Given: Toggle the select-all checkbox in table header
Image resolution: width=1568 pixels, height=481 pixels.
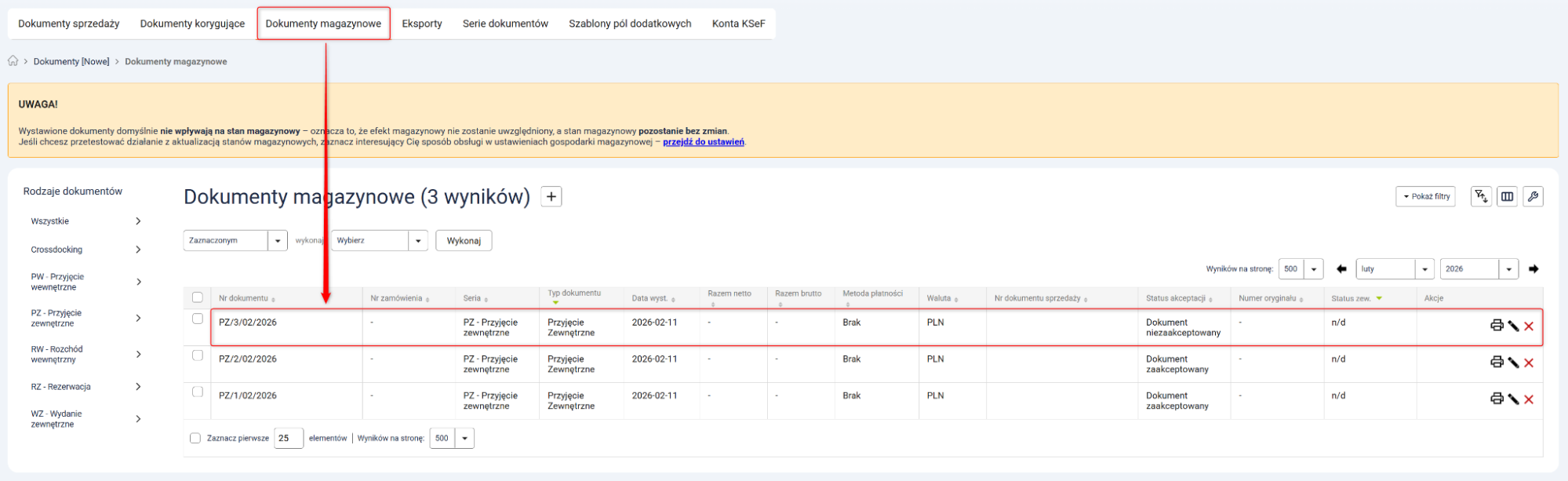Looking at the screenshot, I should pyautogui.click(x=198, y=297).
